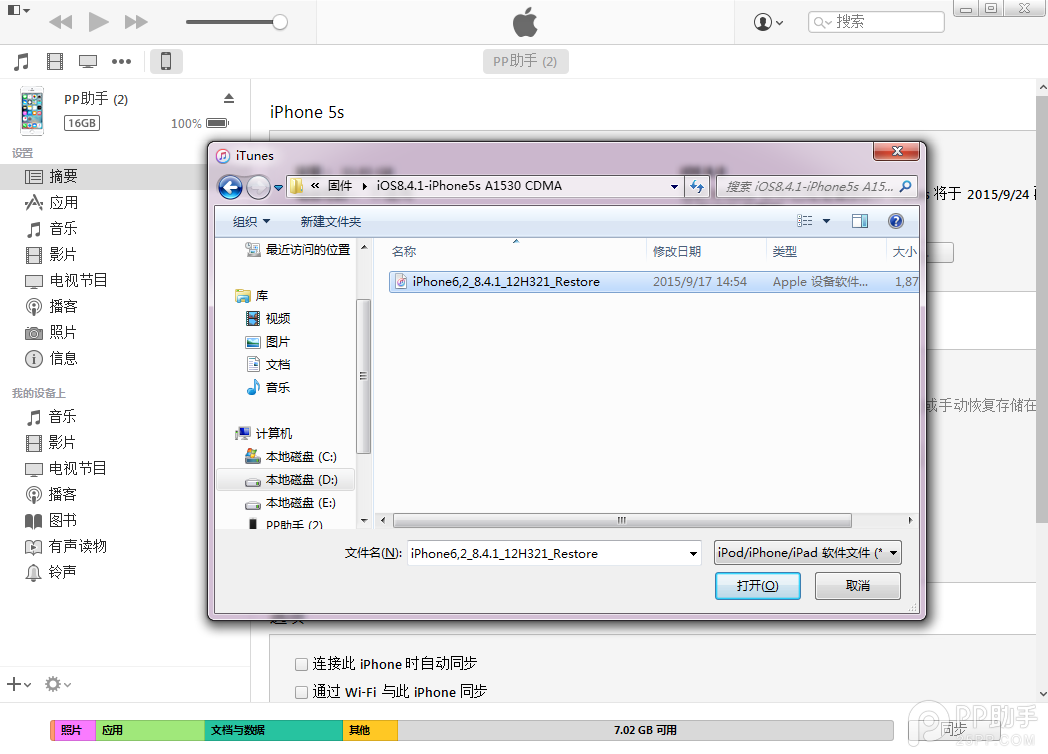Image resolution: width=1048 pixels, height=754 pixels.
Task: Open the iPod/iPhone/iPad 软件文件 type dropdown
Action: [807, 552]
